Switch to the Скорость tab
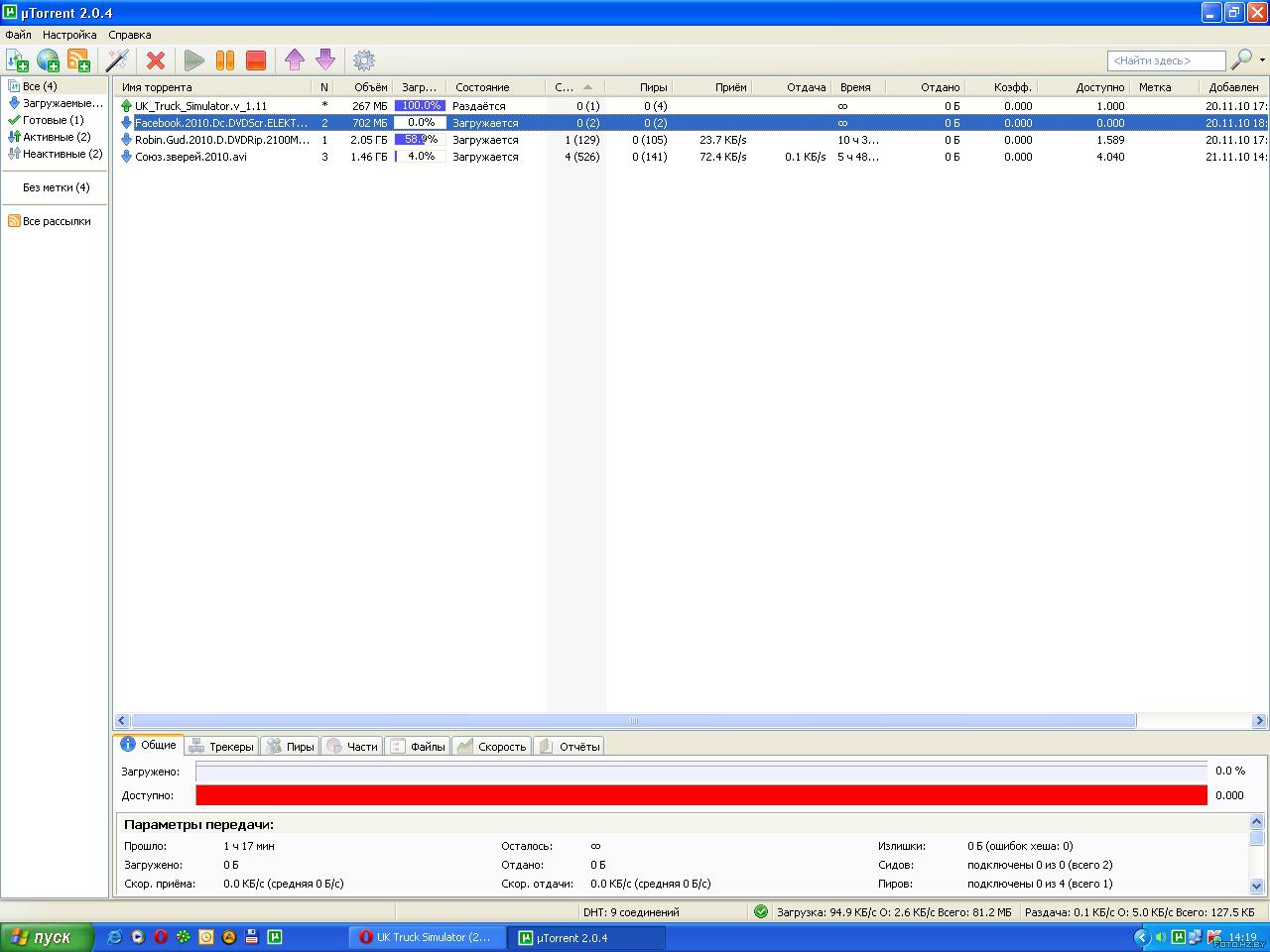 coord(492,747)
